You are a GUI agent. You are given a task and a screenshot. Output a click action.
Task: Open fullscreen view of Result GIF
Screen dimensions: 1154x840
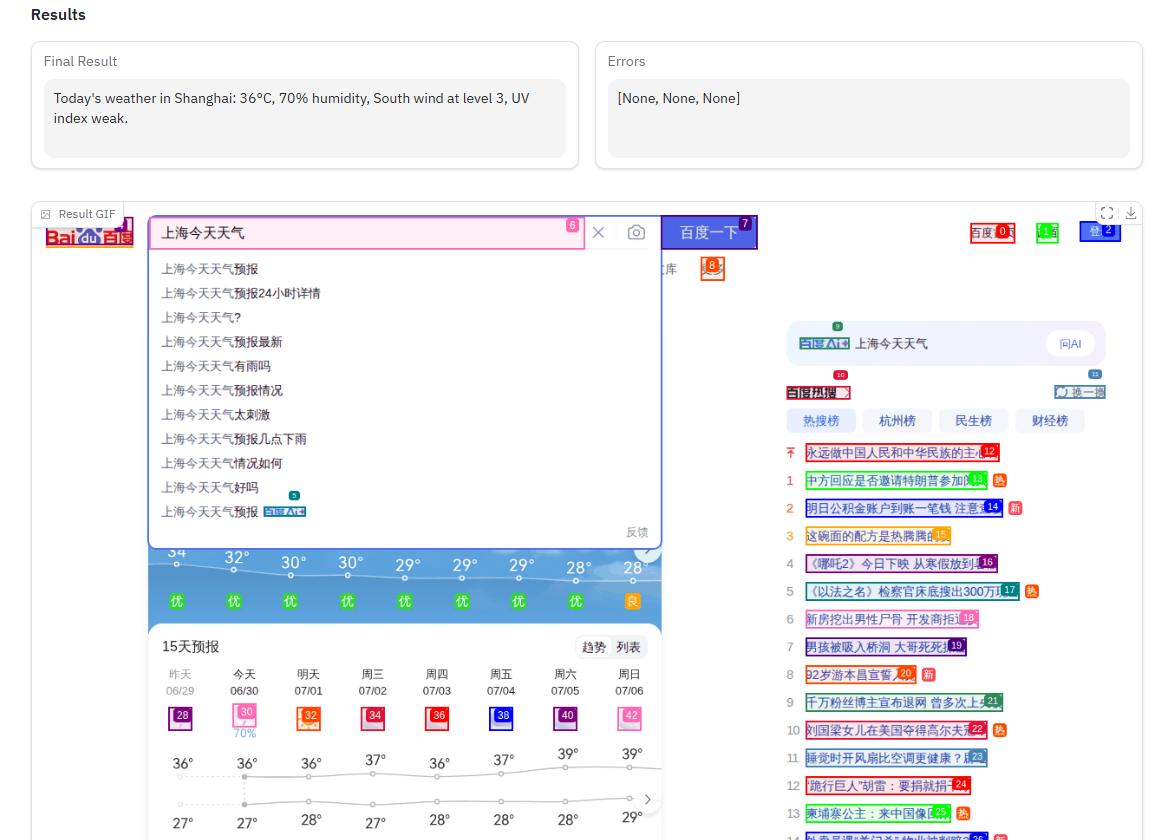tap(1107, 213)
